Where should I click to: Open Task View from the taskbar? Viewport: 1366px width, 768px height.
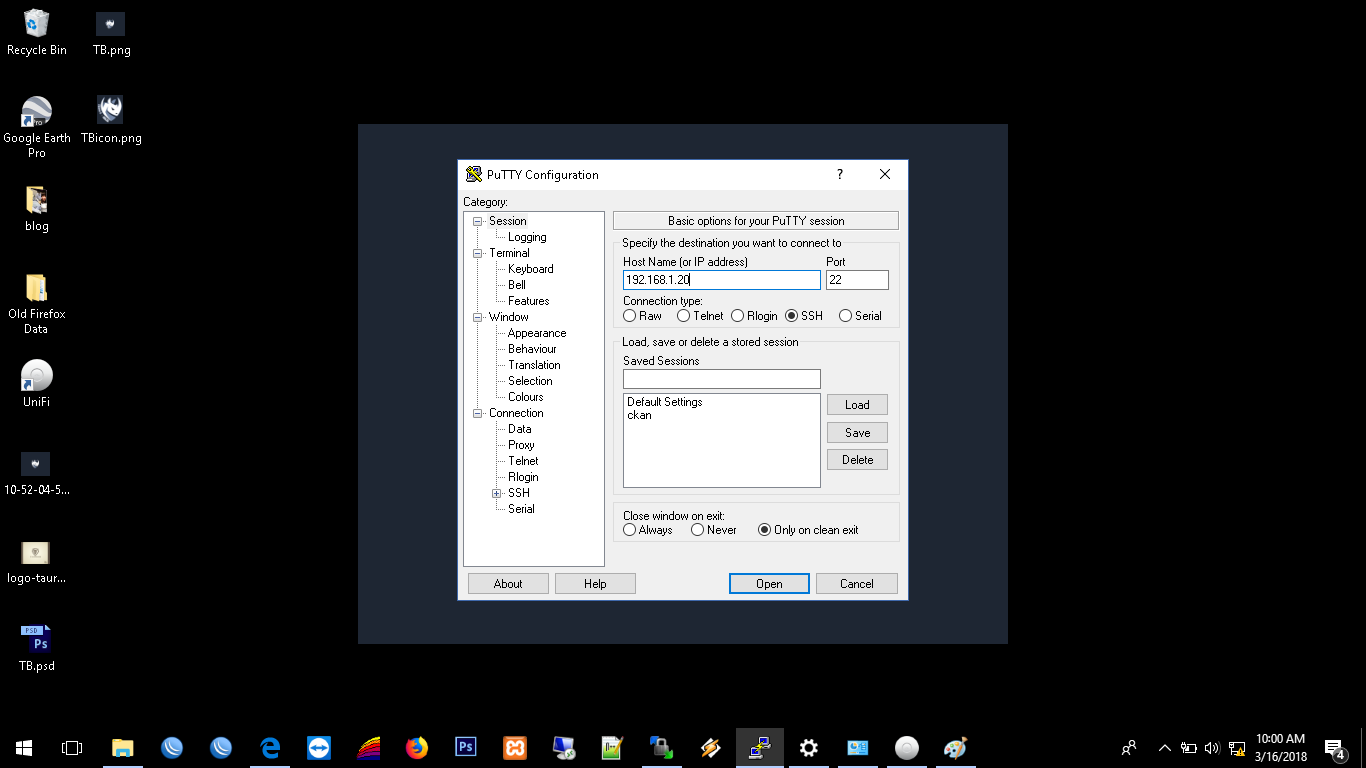(72, 747)
